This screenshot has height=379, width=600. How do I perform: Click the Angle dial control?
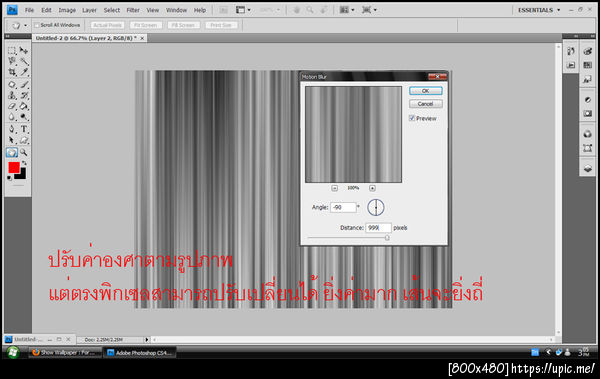click(376, 207)
